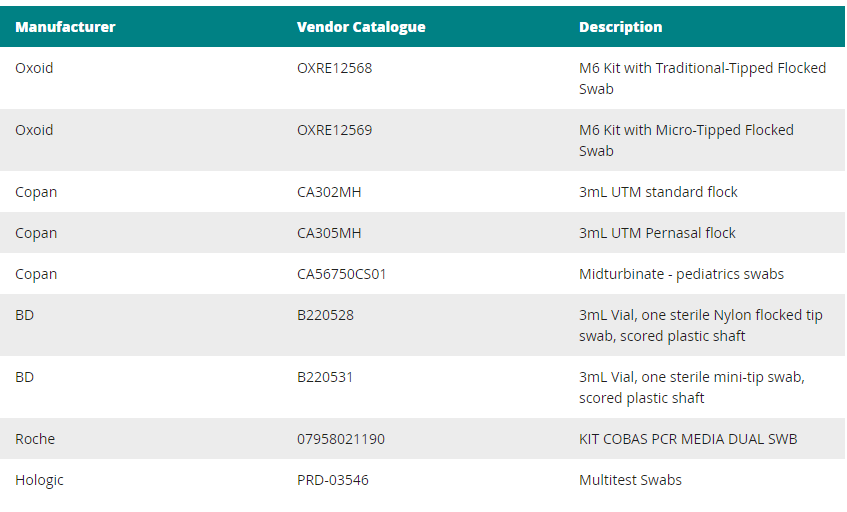Click the Midturbinate pediatrics swabs description

(x=681, y=274)
